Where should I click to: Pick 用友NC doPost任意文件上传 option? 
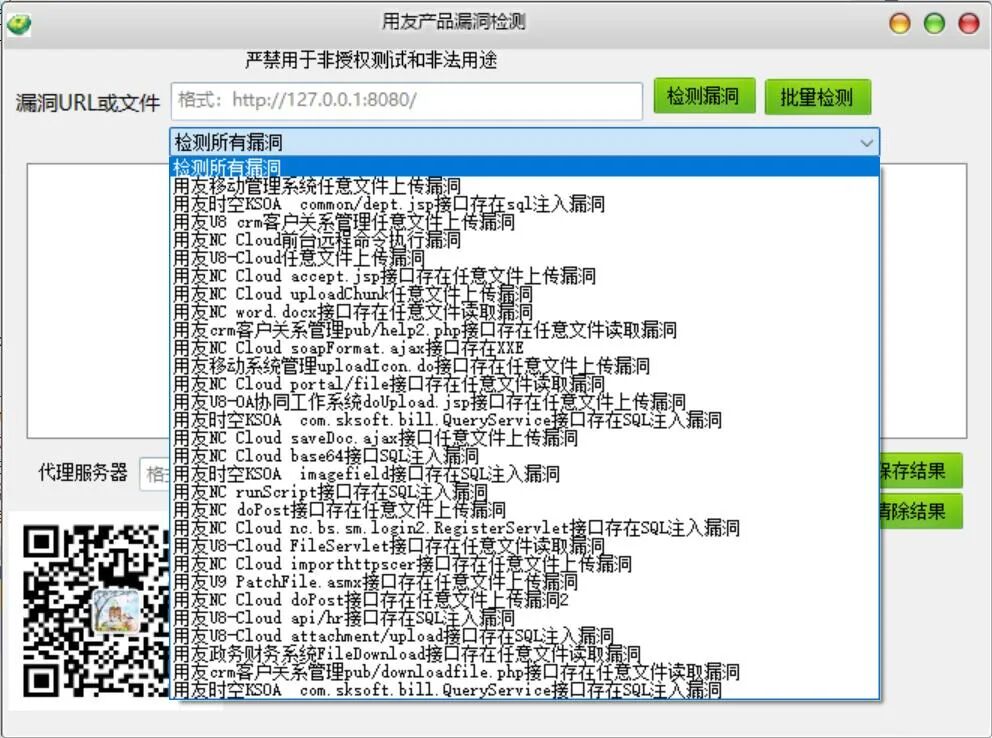[x=524, y=510]
